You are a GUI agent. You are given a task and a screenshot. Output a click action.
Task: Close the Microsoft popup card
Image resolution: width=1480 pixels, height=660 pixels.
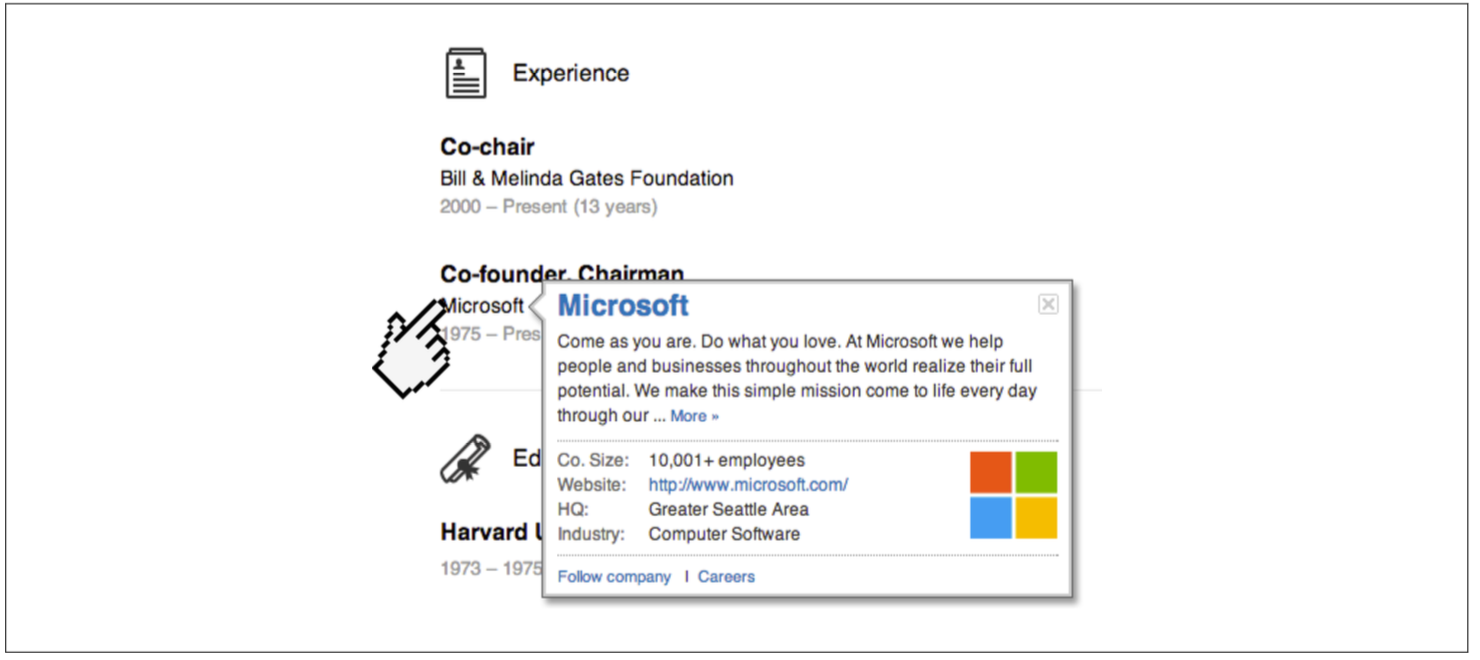coord(1048,304)
